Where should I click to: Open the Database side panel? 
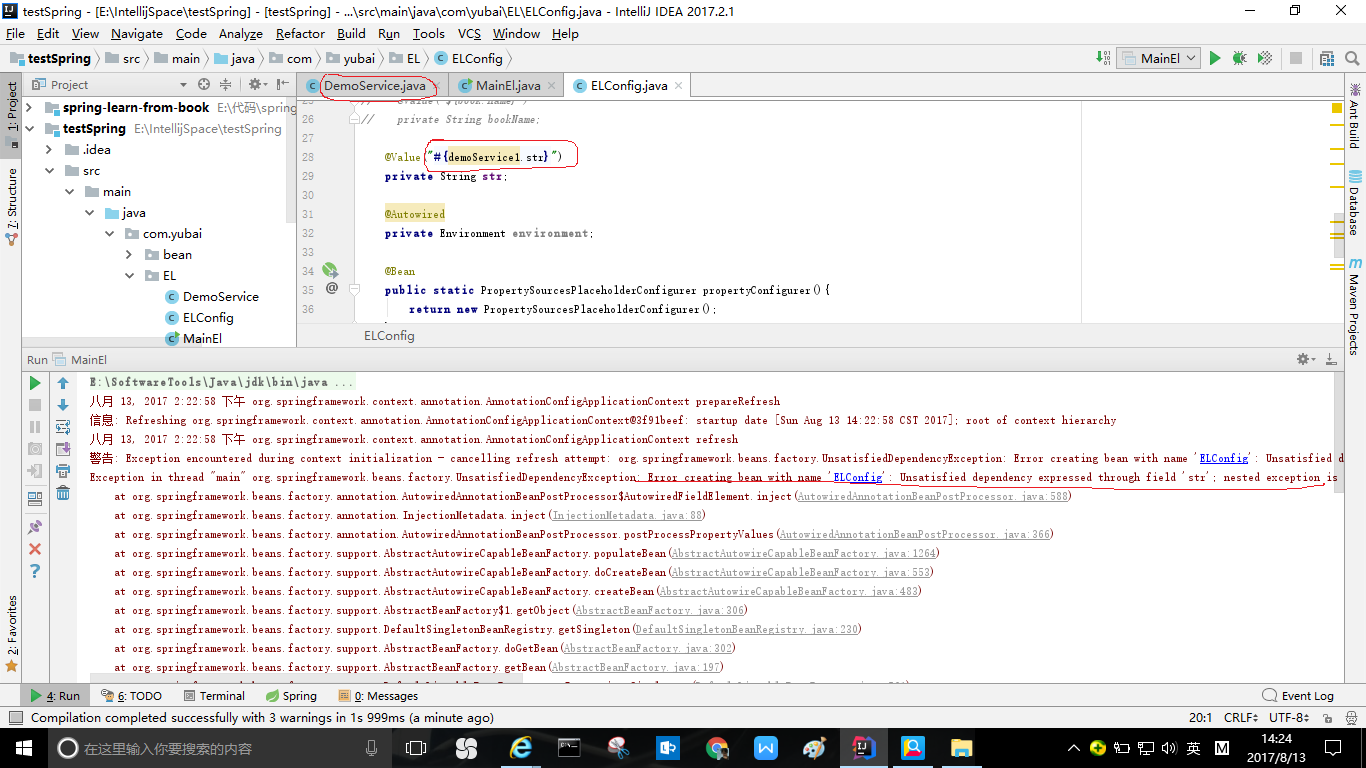[x=1354, y=204]
